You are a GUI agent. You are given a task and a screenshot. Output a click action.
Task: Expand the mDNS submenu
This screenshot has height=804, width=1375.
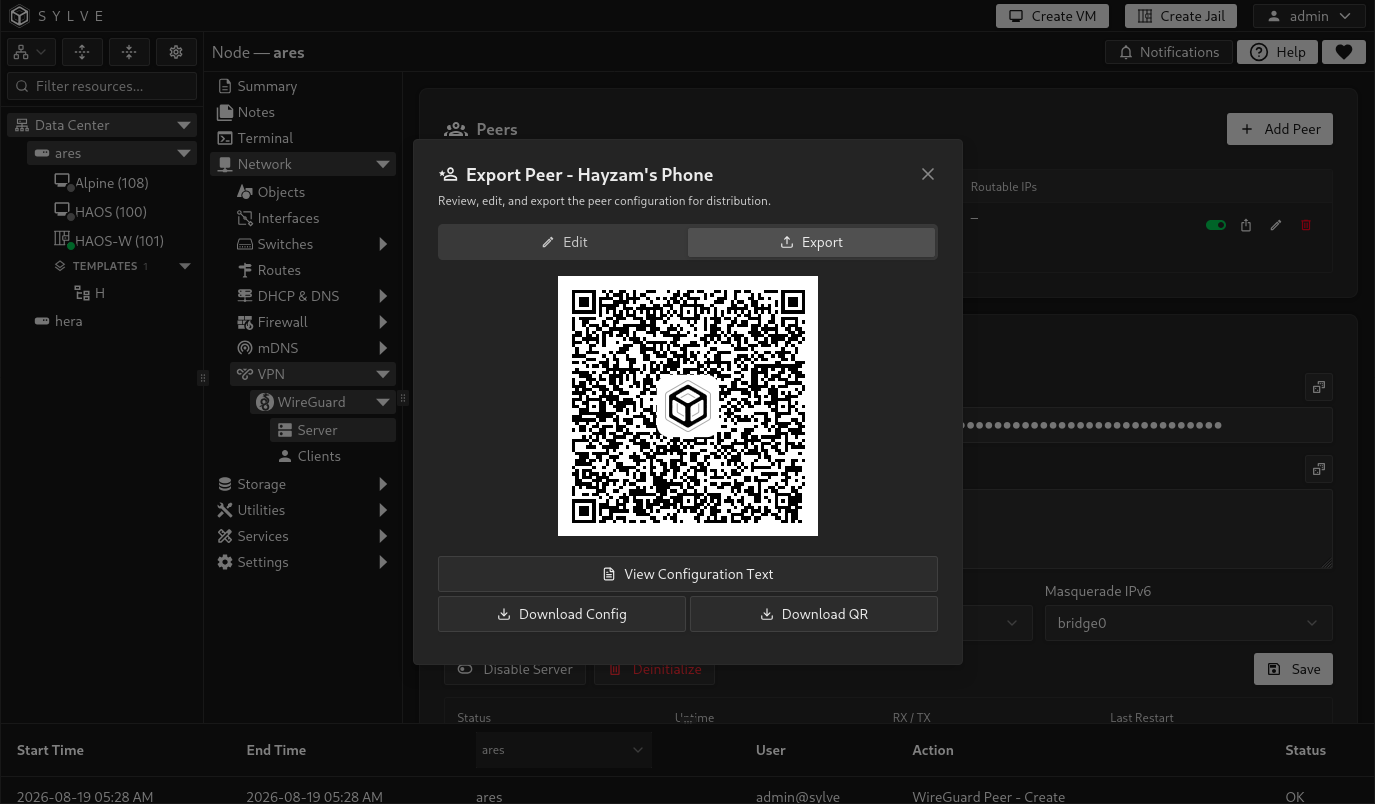[x=383, y=348]
